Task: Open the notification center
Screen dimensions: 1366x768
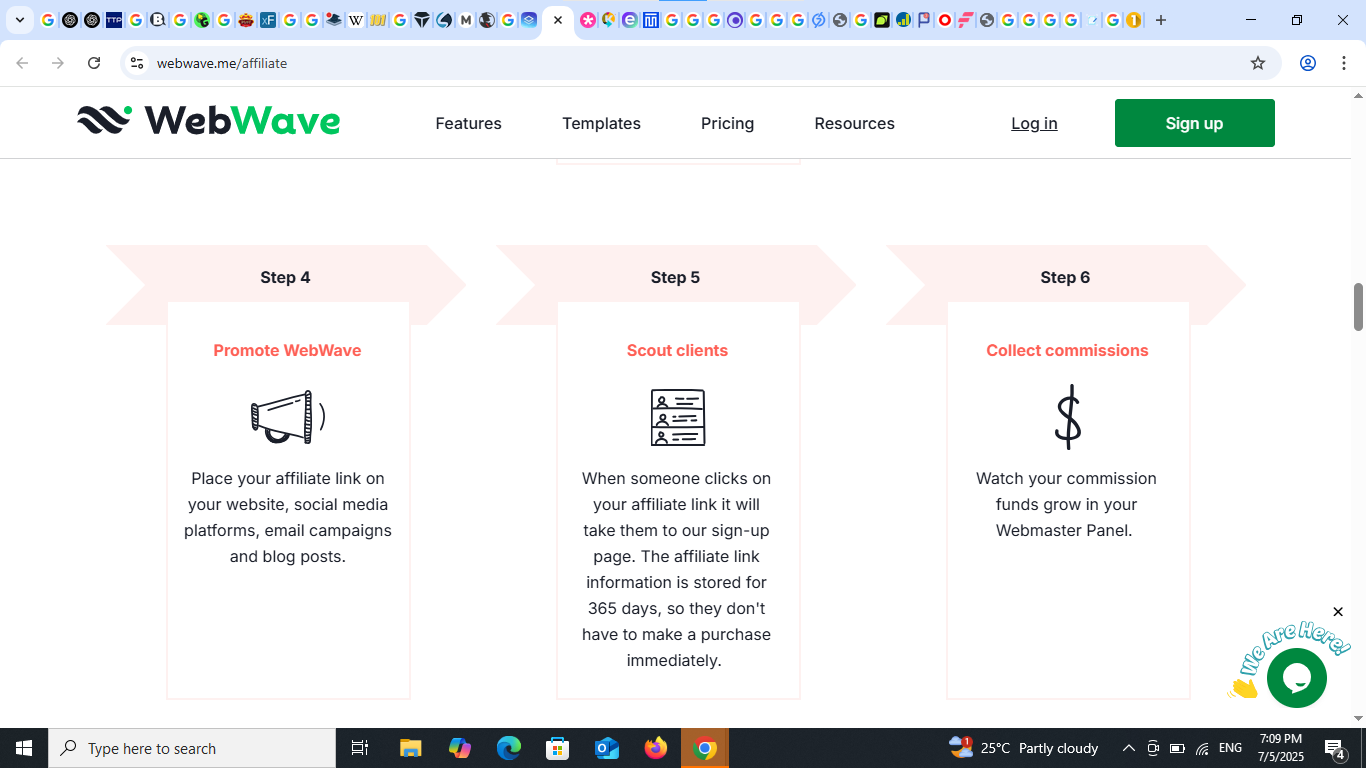Action: pos(1334,748)
